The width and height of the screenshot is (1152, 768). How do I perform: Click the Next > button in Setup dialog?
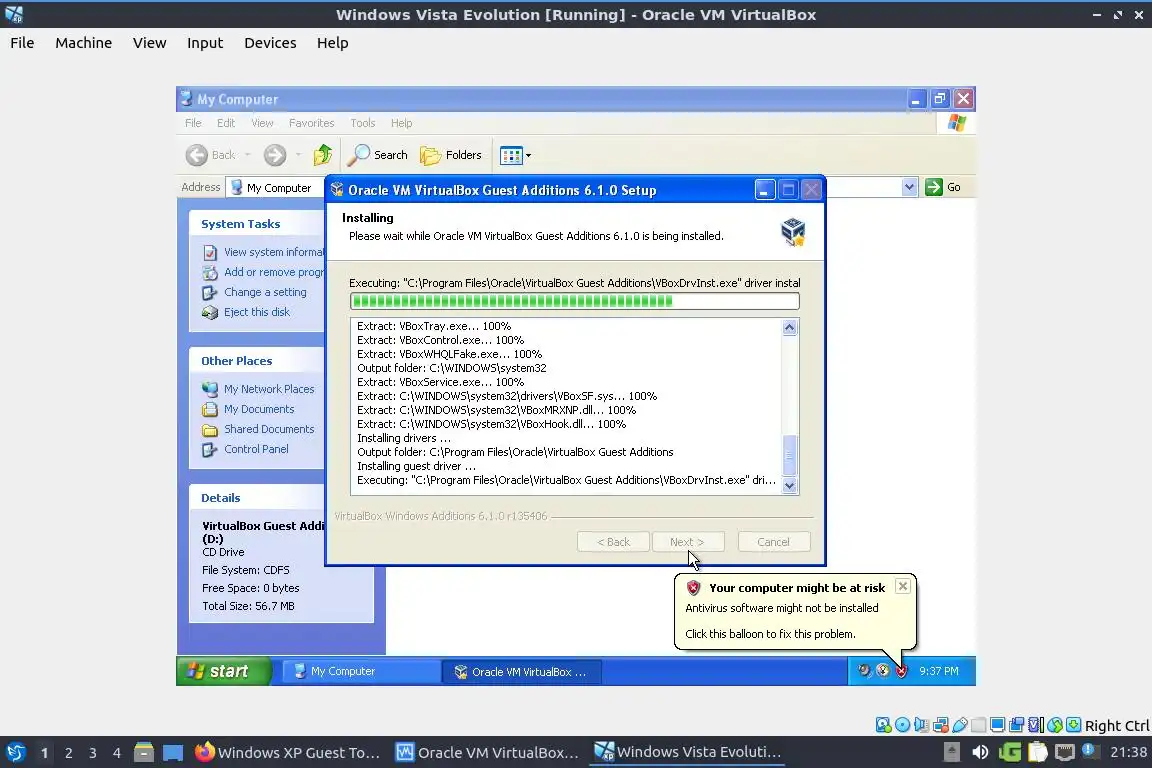tap(688, 542)
